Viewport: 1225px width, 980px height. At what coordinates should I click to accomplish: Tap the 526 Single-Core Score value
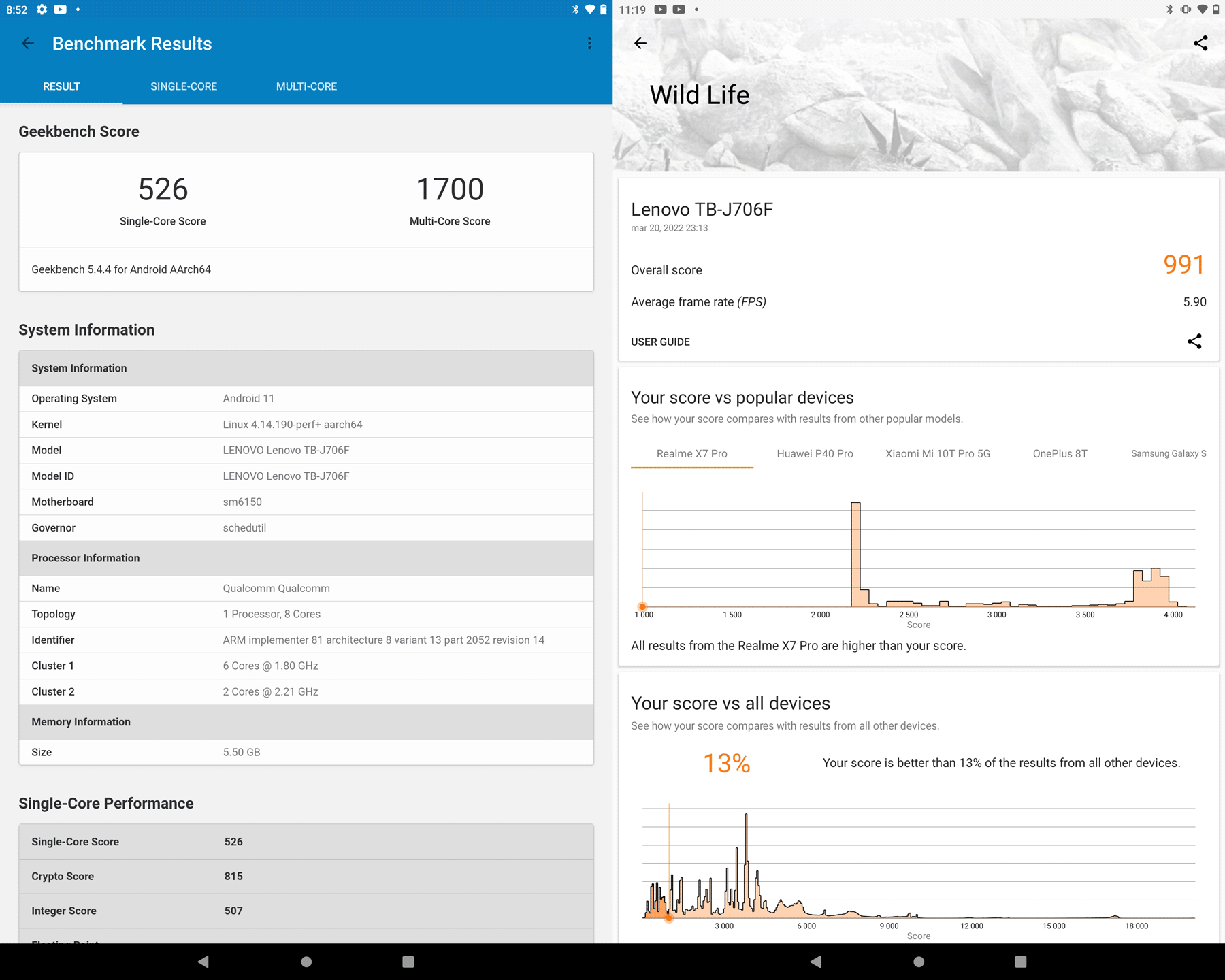click(x=163, y=189)
